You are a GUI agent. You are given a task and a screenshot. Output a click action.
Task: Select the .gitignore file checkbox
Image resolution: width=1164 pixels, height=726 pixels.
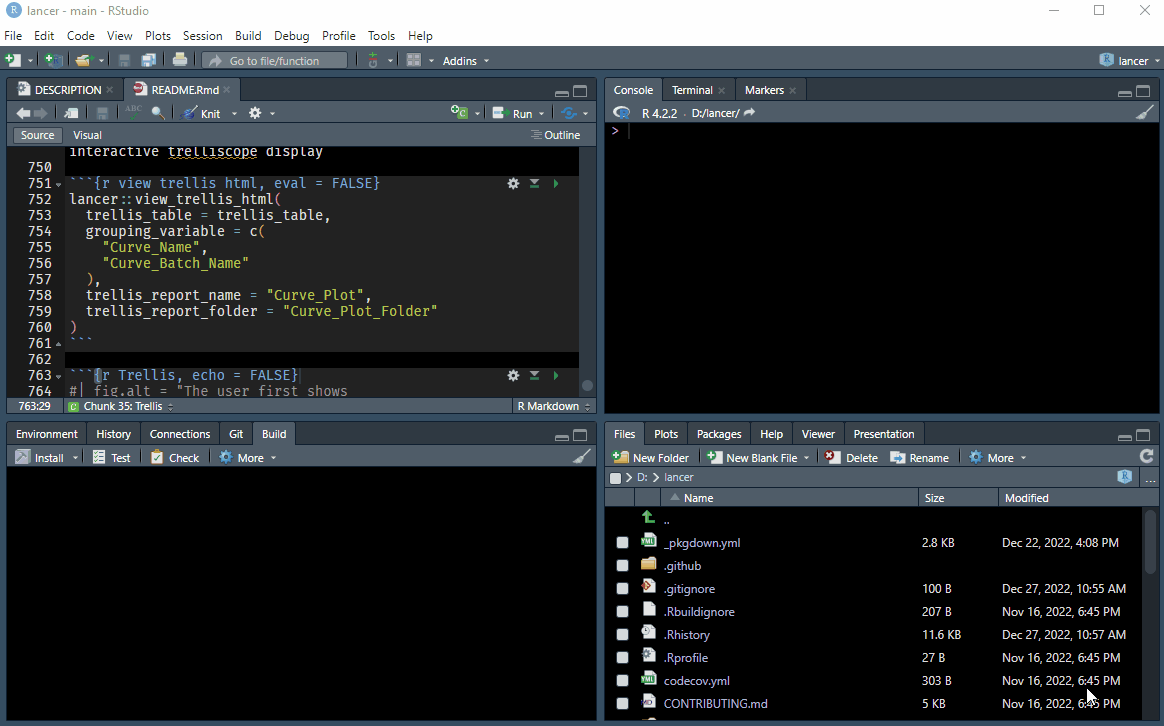click(622, 589)
